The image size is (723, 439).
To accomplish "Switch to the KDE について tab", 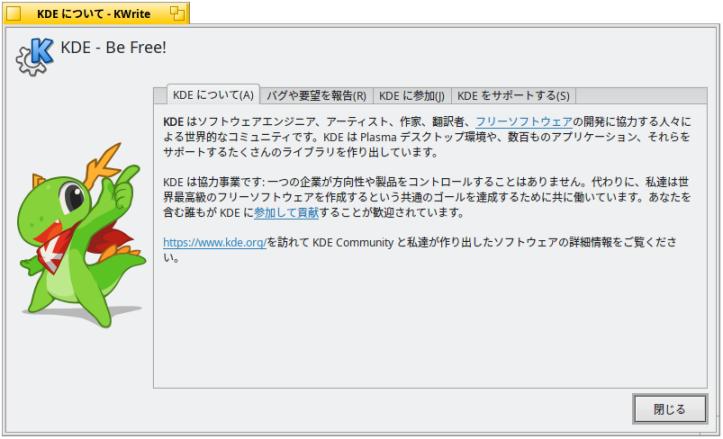I will click(x=213, y=95).
